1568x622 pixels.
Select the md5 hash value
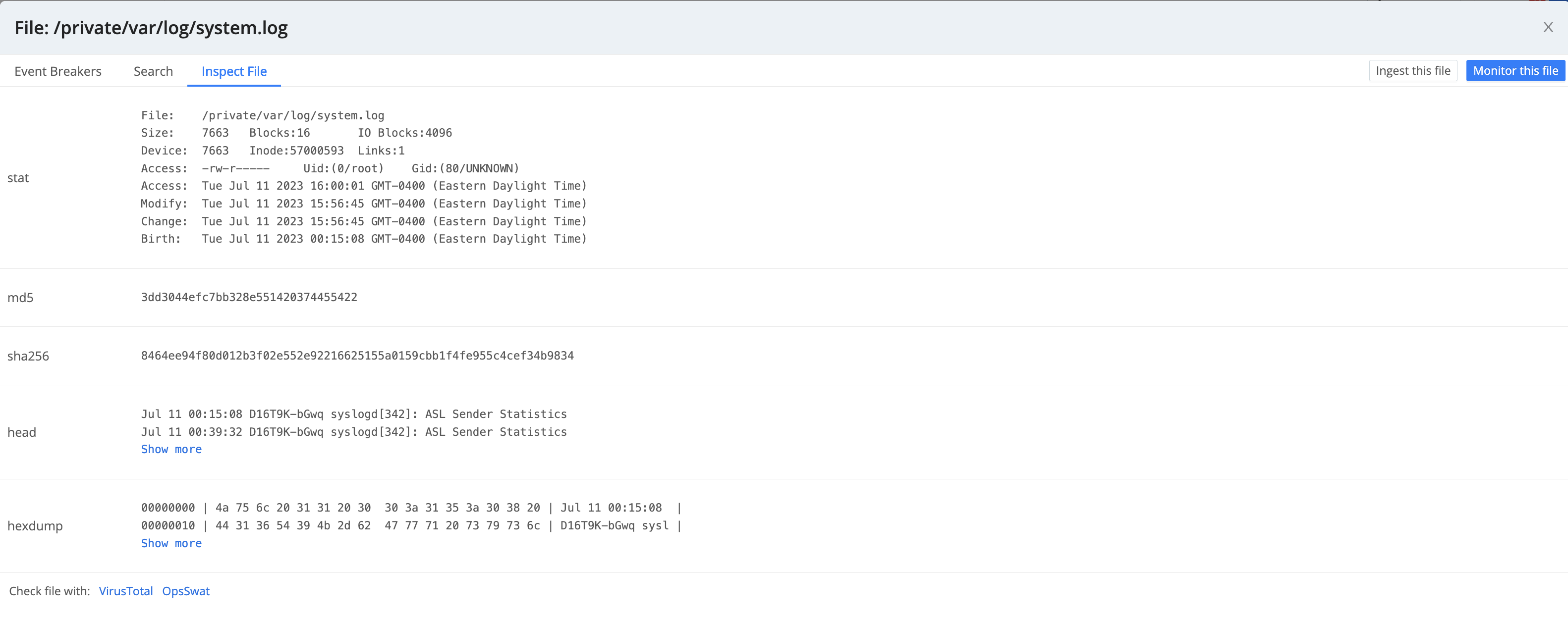coord(248,297)
